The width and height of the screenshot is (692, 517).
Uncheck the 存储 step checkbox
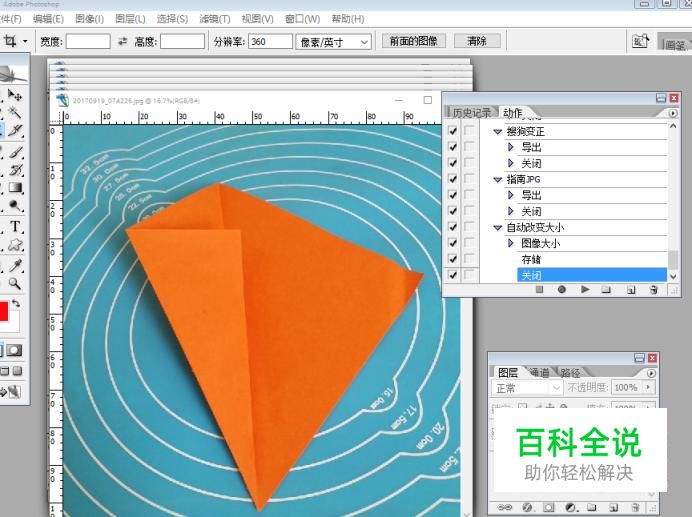(x=452, y=259)
